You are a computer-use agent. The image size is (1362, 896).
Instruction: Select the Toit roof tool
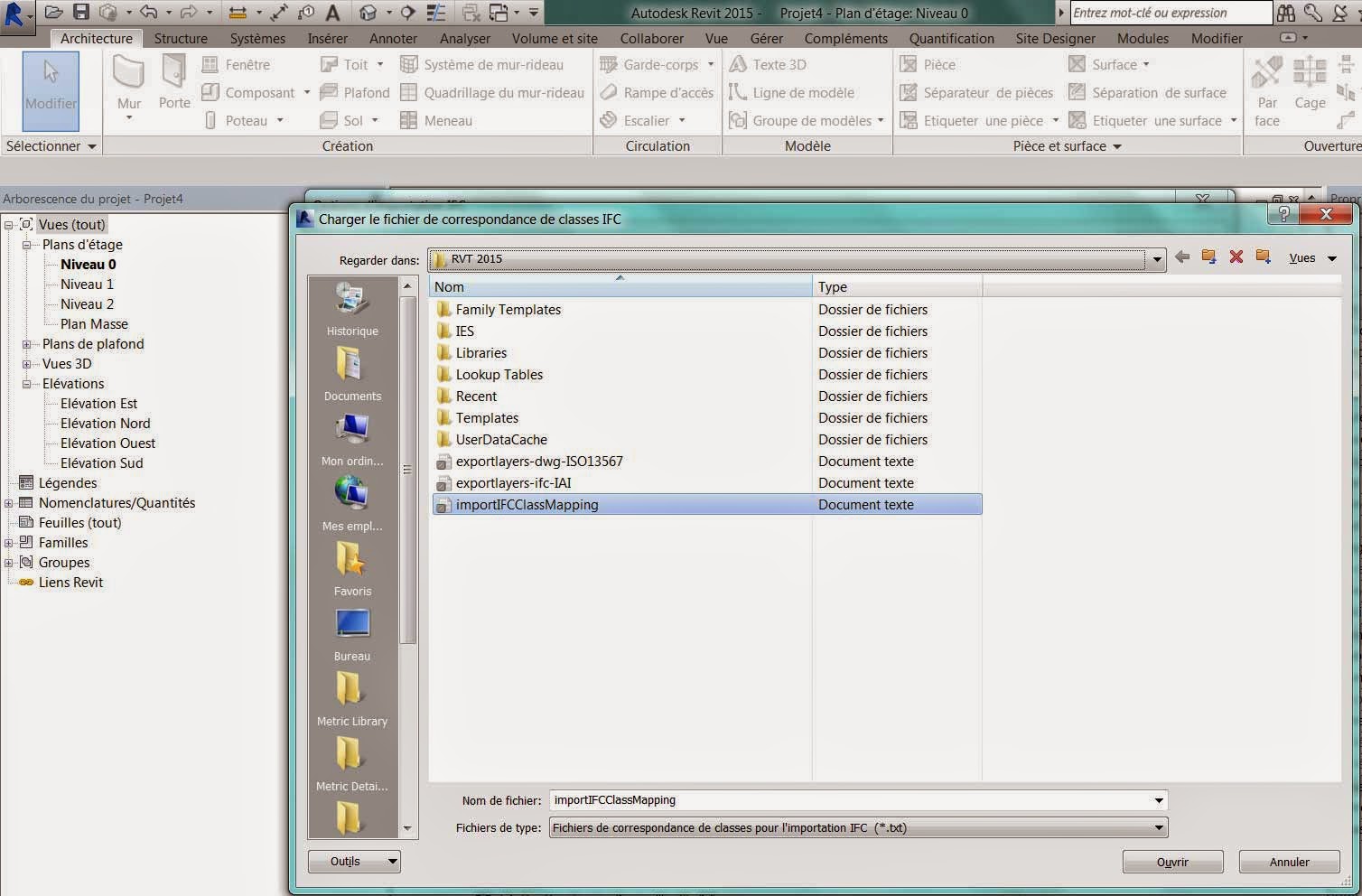[344, 65]
